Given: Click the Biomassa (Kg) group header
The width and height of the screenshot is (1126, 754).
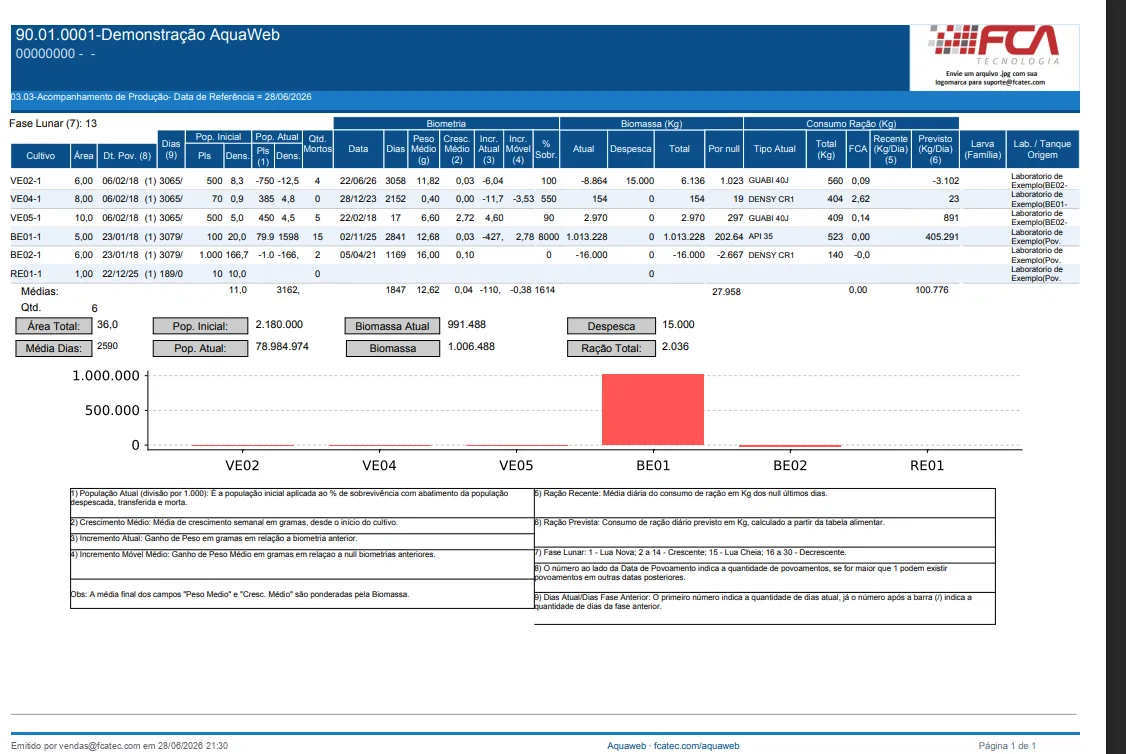Looking at the screenshot, I should pos(651,124).
